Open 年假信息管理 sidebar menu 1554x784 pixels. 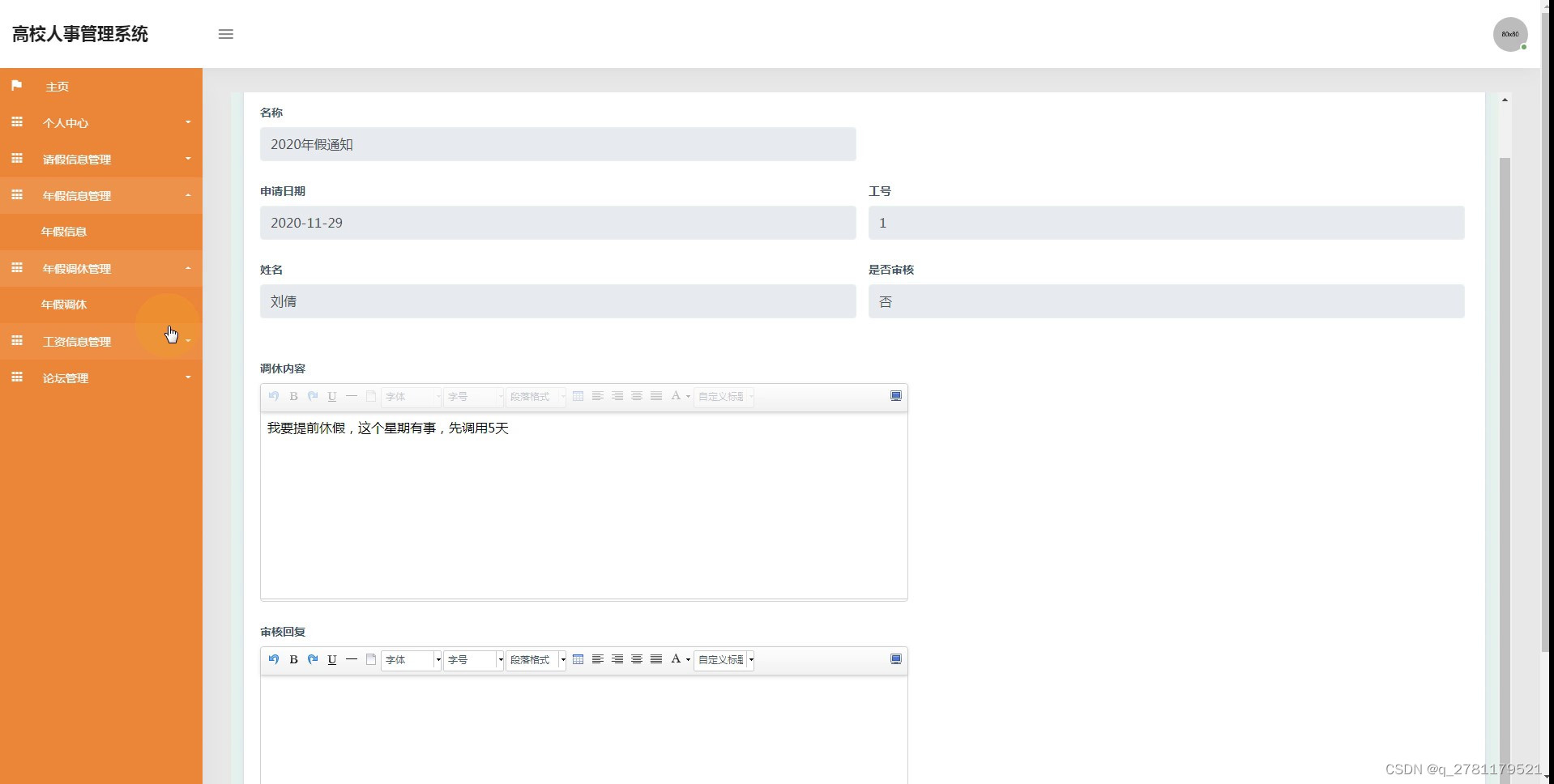tap(101, 195)
